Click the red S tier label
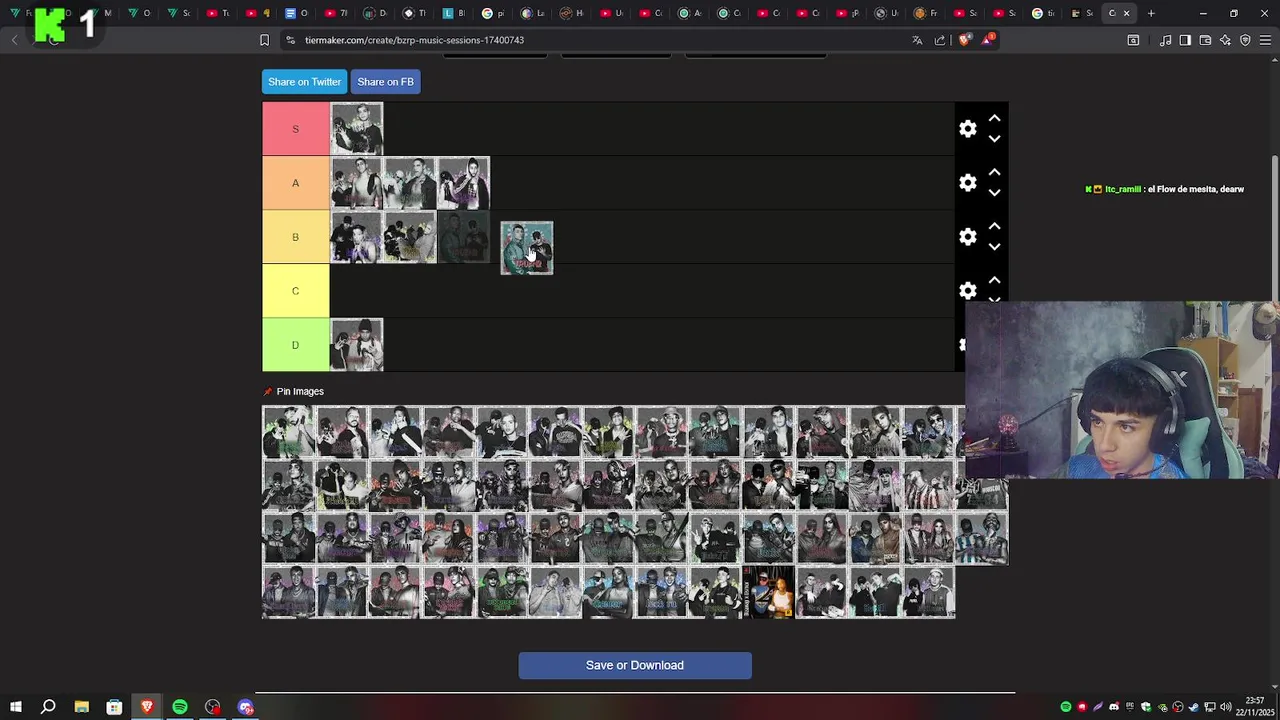 296,129
